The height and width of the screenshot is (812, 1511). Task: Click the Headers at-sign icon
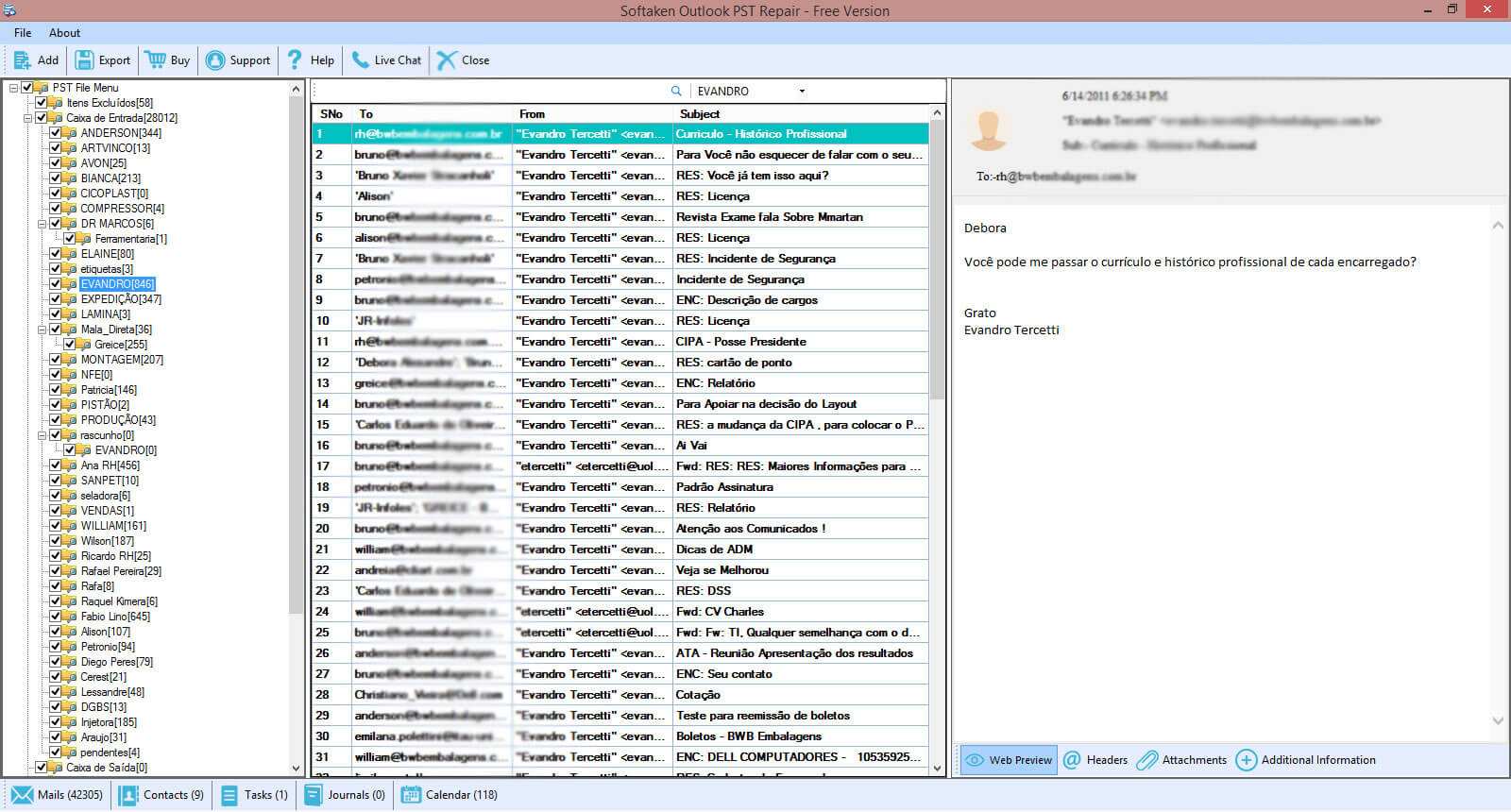point(1072,760)
